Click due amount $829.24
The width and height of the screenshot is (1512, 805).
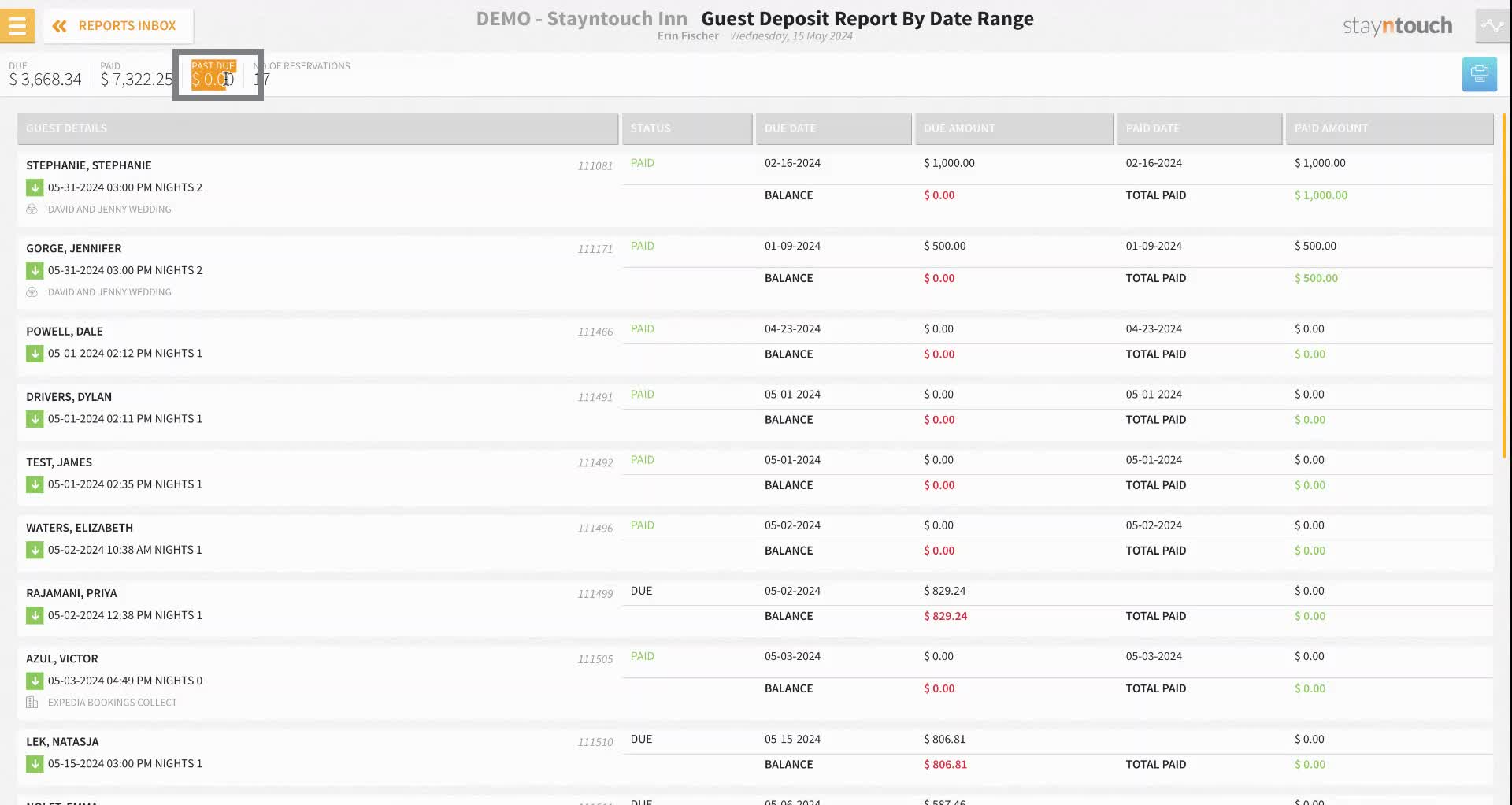click(x=944, y=591)
